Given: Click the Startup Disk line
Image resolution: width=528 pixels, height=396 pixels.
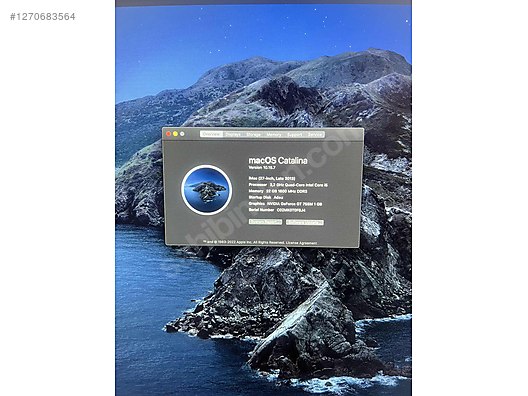Looking at the screenshot, I should coord(266,197).
